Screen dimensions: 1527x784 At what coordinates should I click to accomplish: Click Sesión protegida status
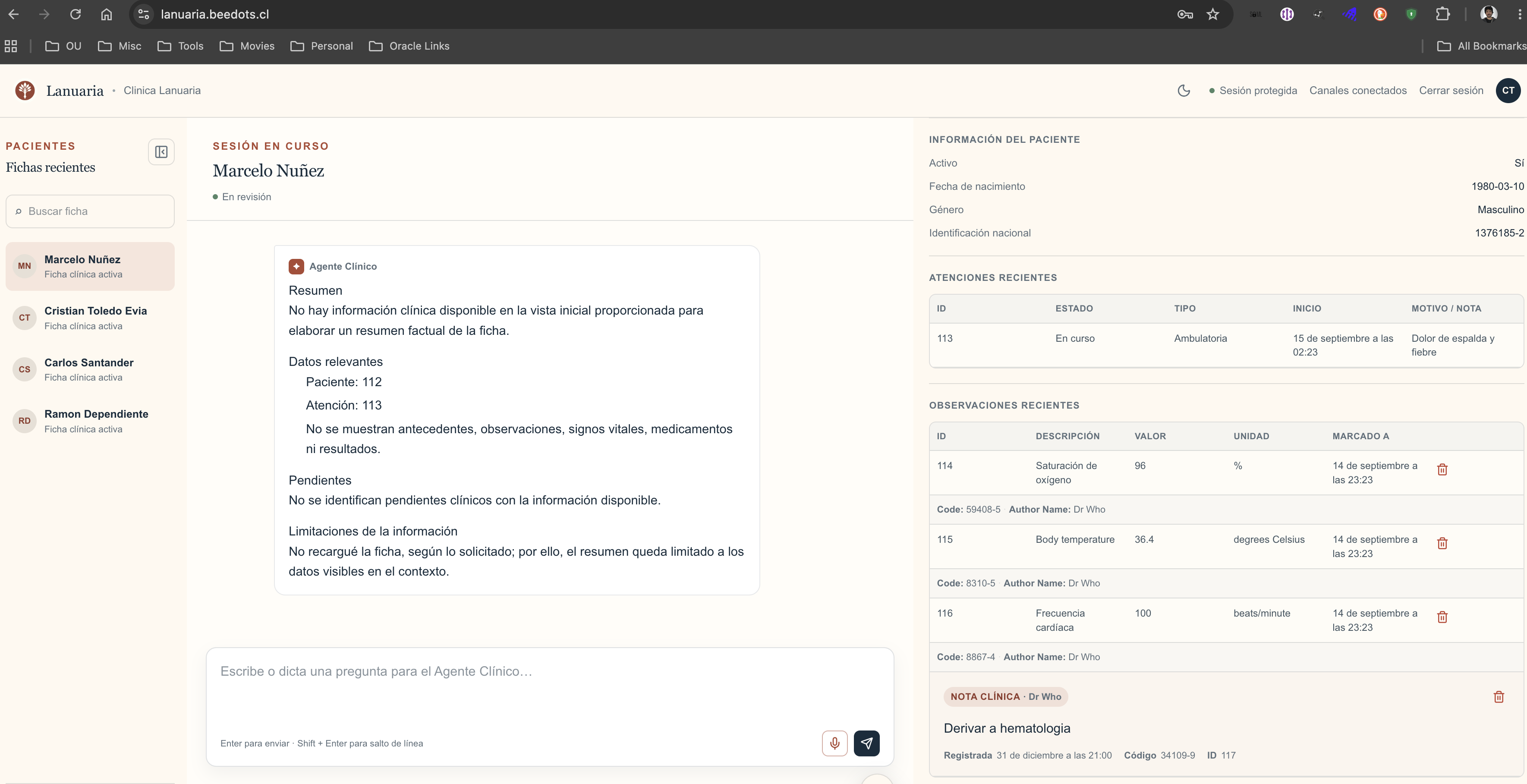(x=1253, y=91)
